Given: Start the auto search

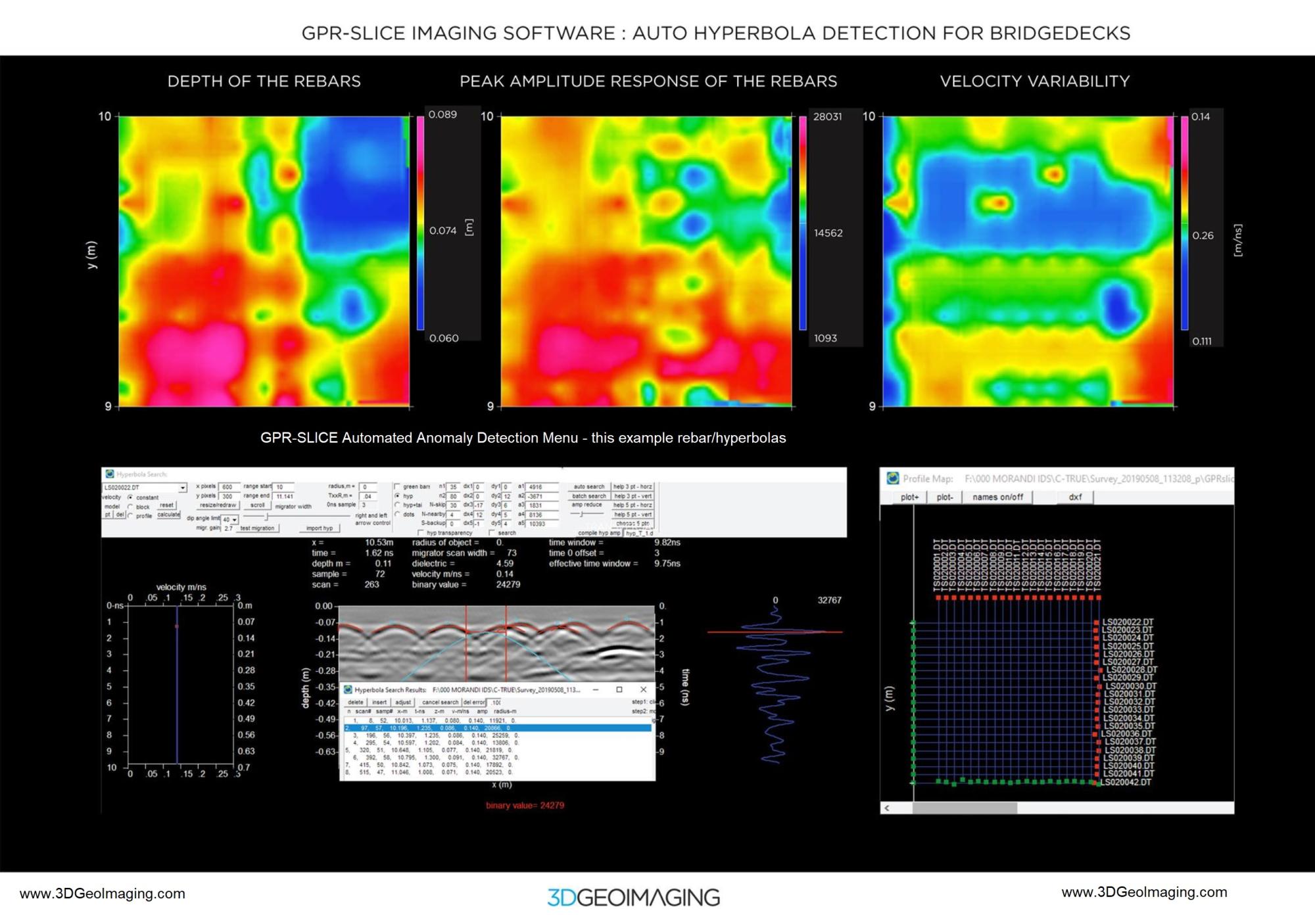Looking at the screenshot, I should coord(589,487).
